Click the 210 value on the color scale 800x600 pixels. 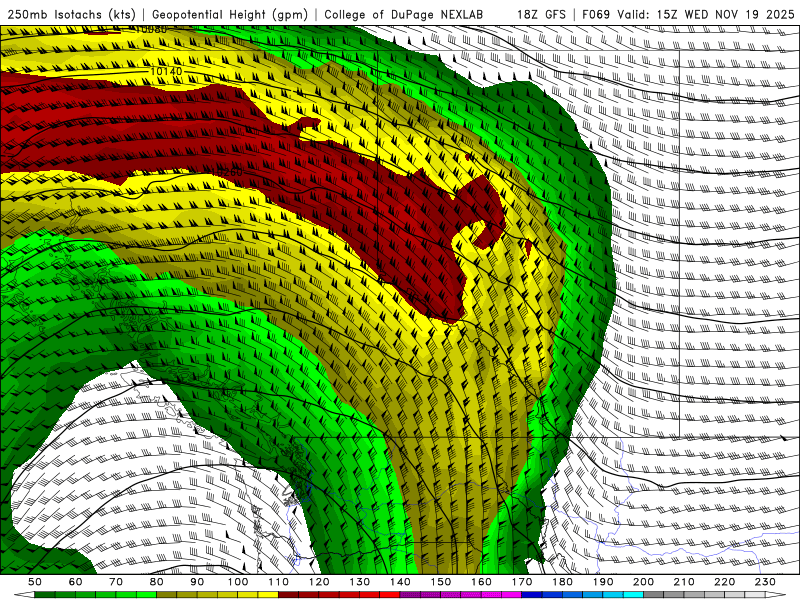(x=684, y=582)
